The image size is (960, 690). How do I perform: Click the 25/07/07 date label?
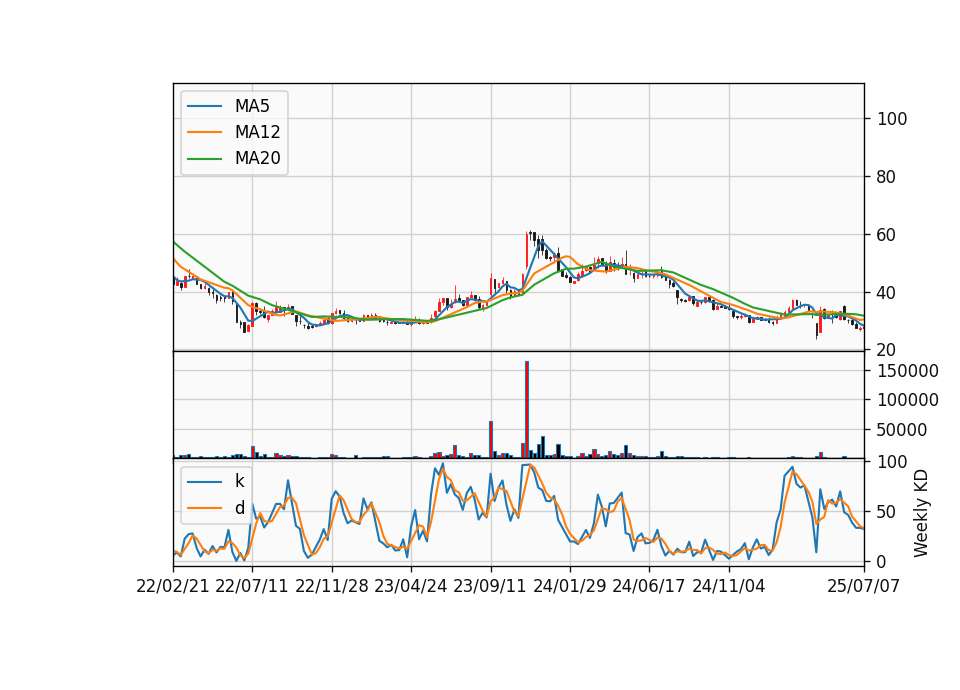coord(863,586)
